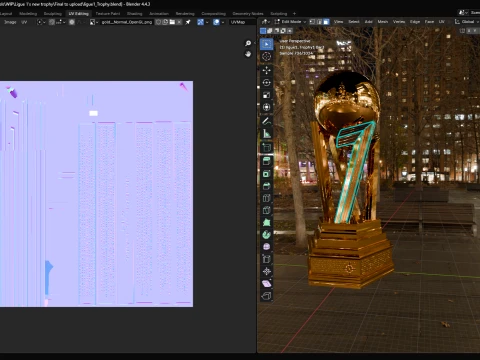
Task: Set selection mode to new selection
Action: 263,31
